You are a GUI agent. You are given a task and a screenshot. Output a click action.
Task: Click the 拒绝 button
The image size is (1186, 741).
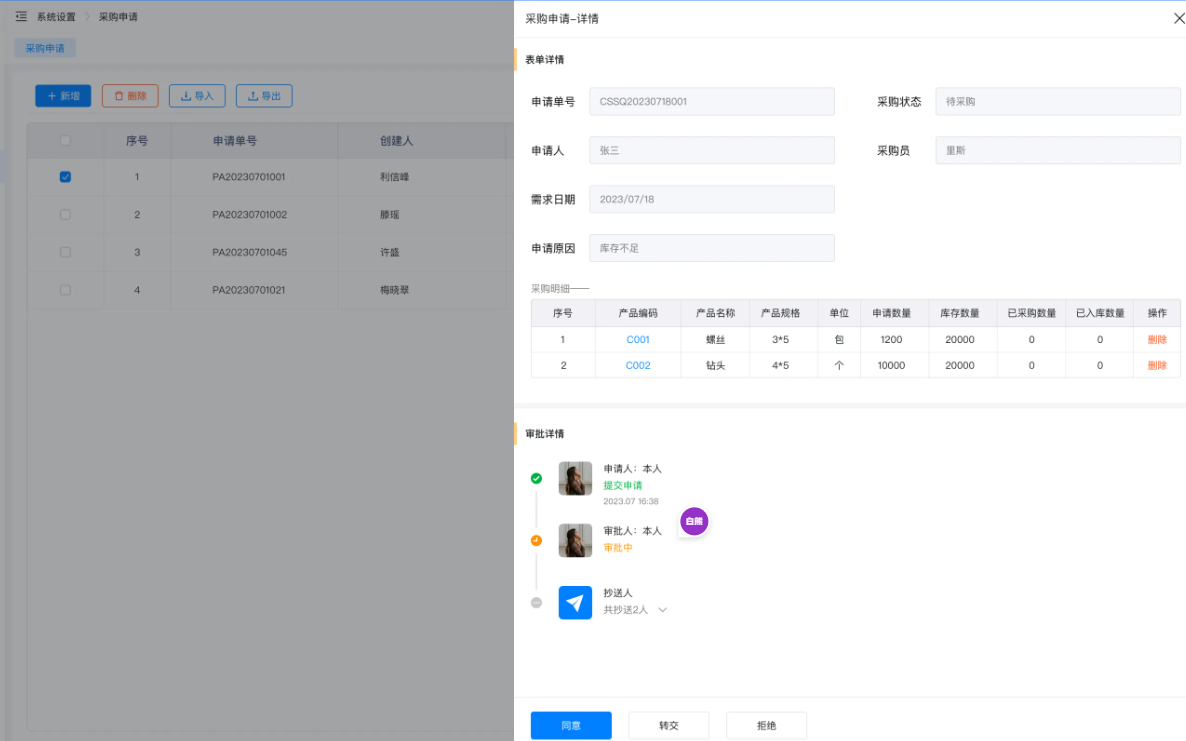click(766, 725)
